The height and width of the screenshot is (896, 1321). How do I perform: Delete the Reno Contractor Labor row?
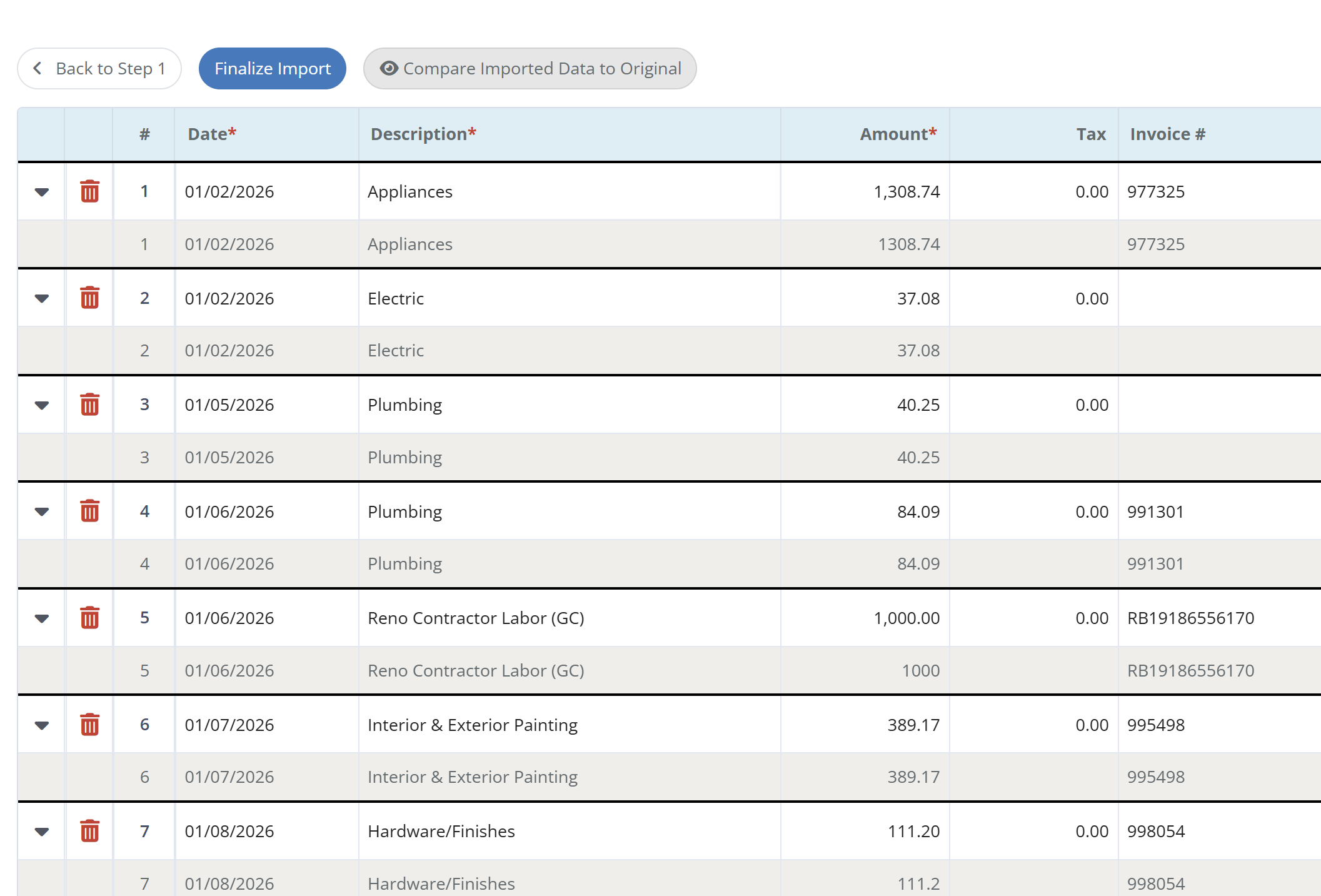89,618
